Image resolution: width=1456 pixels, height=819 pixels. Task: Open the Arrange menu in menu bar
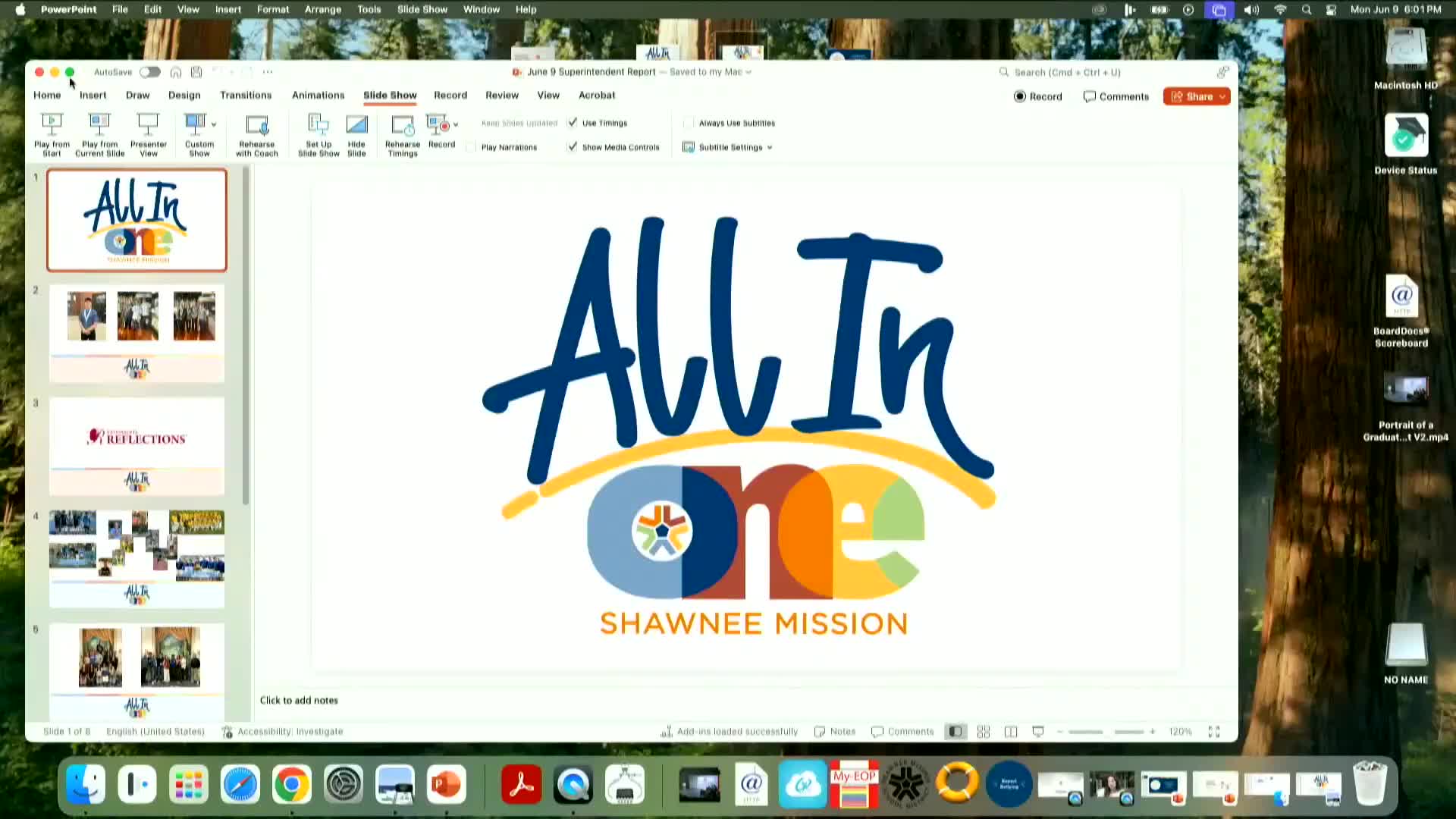[x=322, y=9]
